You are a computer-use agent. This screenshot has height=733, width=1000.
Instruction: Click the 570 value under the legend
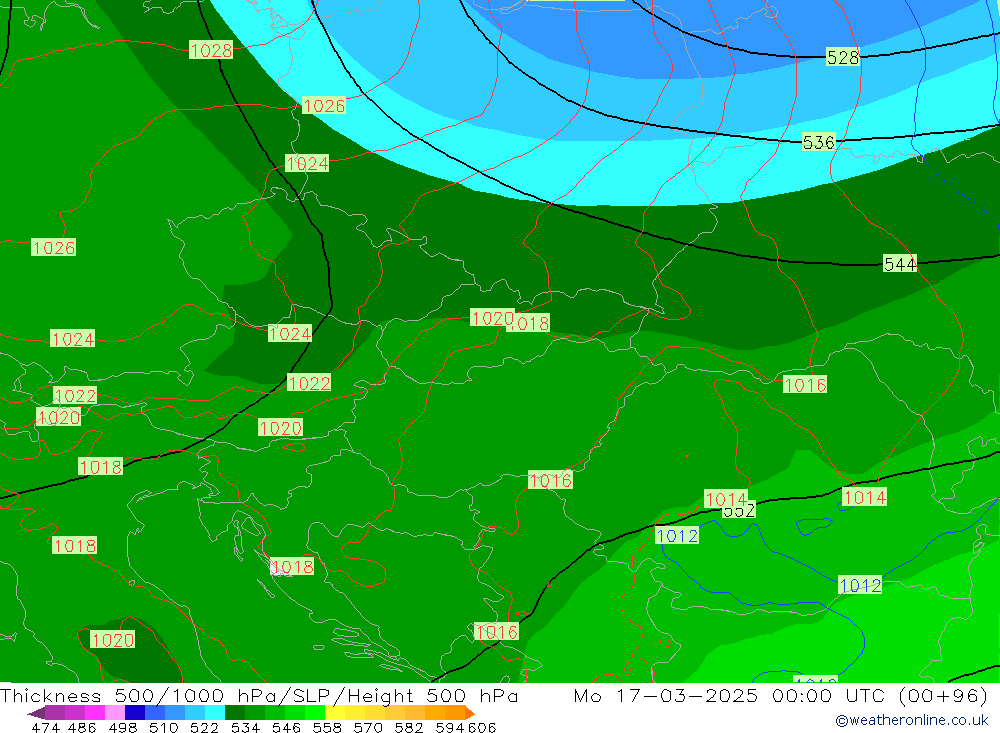point(368,727)
